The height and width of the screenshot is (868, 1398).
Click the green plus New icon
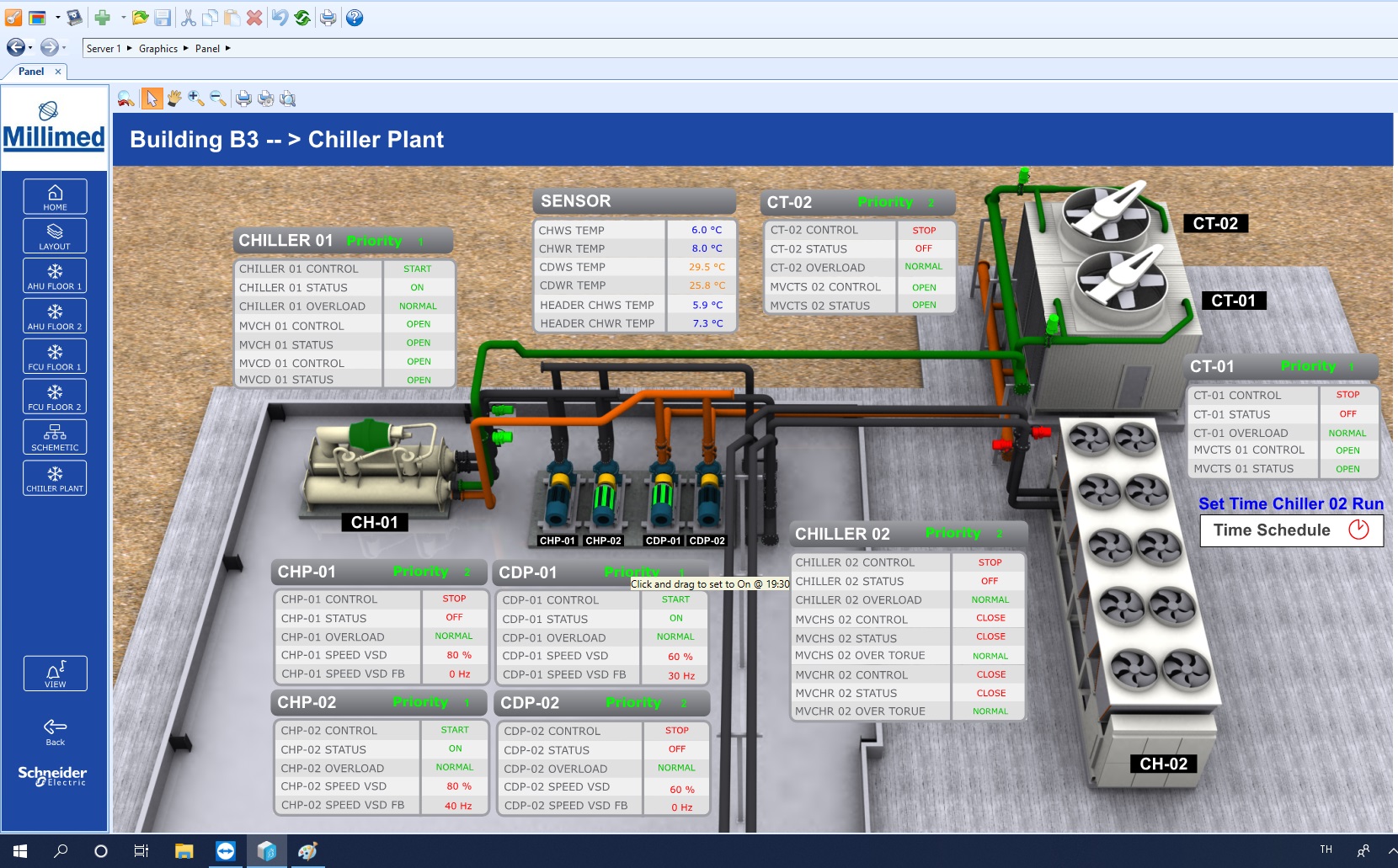click(x=103, y=18)
